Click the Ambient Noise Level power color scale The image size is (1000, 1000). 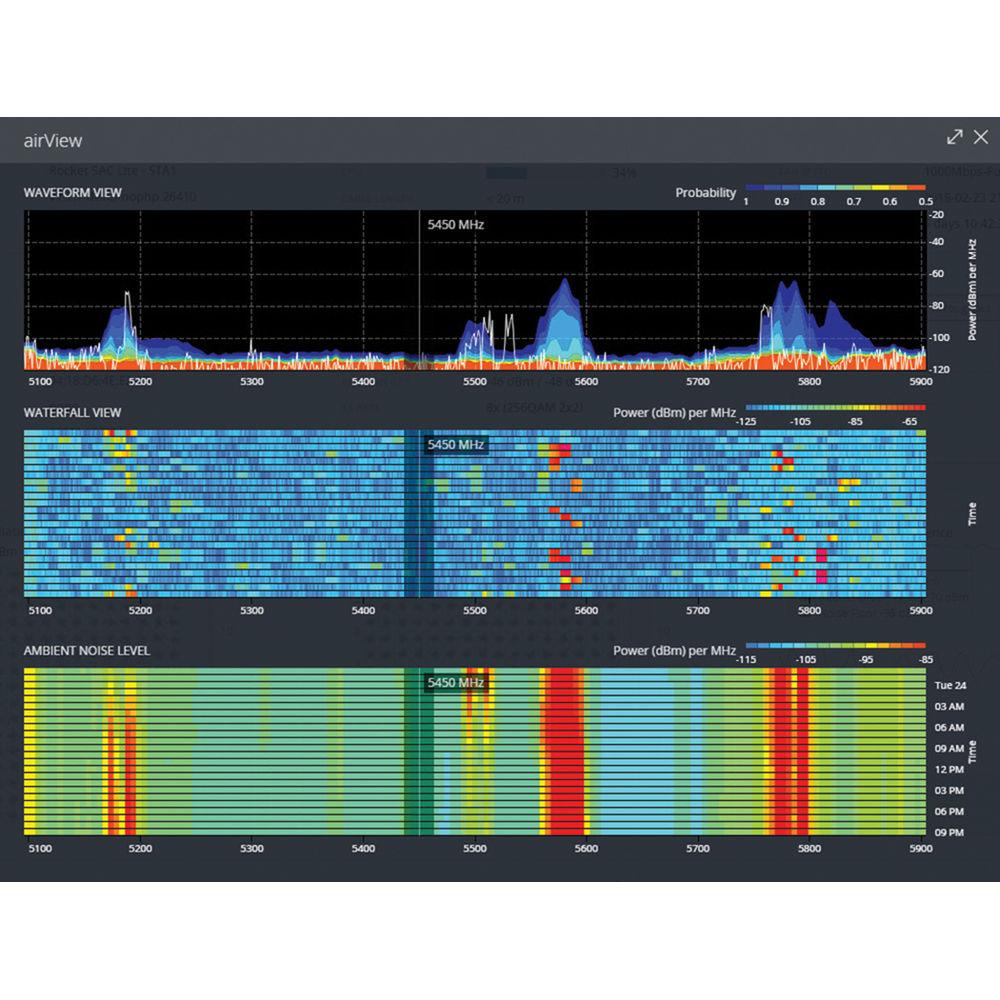(x=834, y=646)
